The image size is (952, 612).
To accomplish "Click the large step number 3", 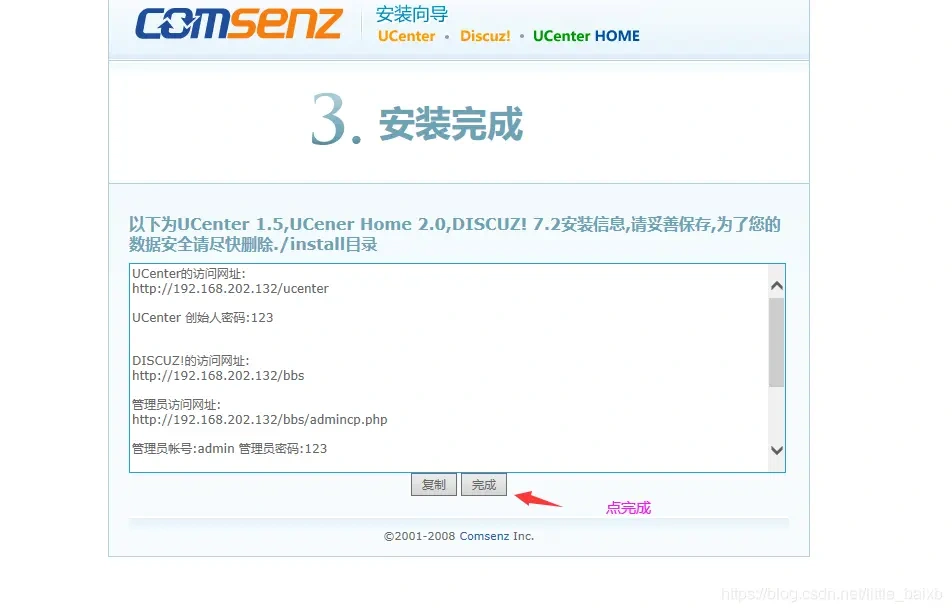I will tap(330, 119).
